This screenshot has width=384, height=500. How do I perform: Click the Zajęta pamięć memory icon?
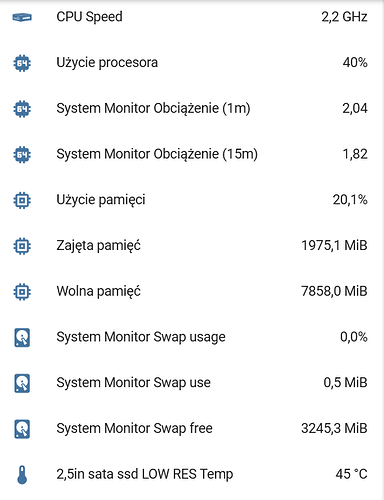(x=22, y=246)
